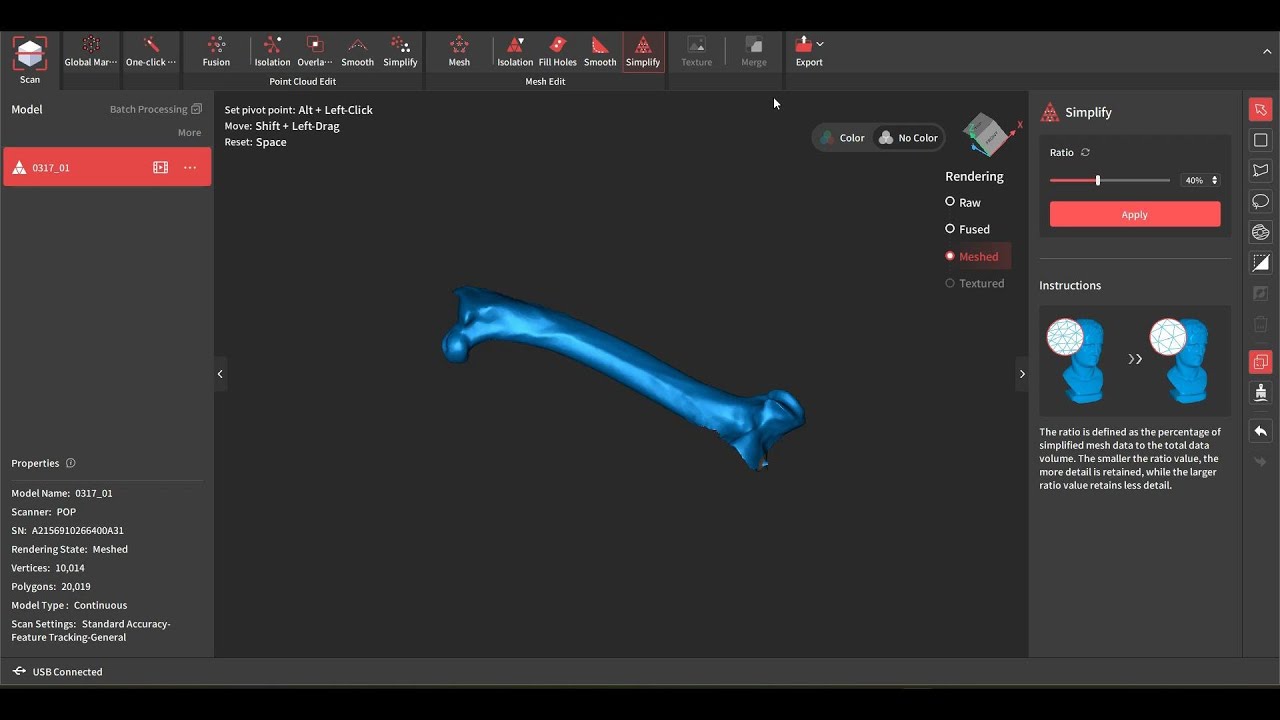The image size is (1280, 720).
Task: Click the view orientation cube
Action: 991,134
